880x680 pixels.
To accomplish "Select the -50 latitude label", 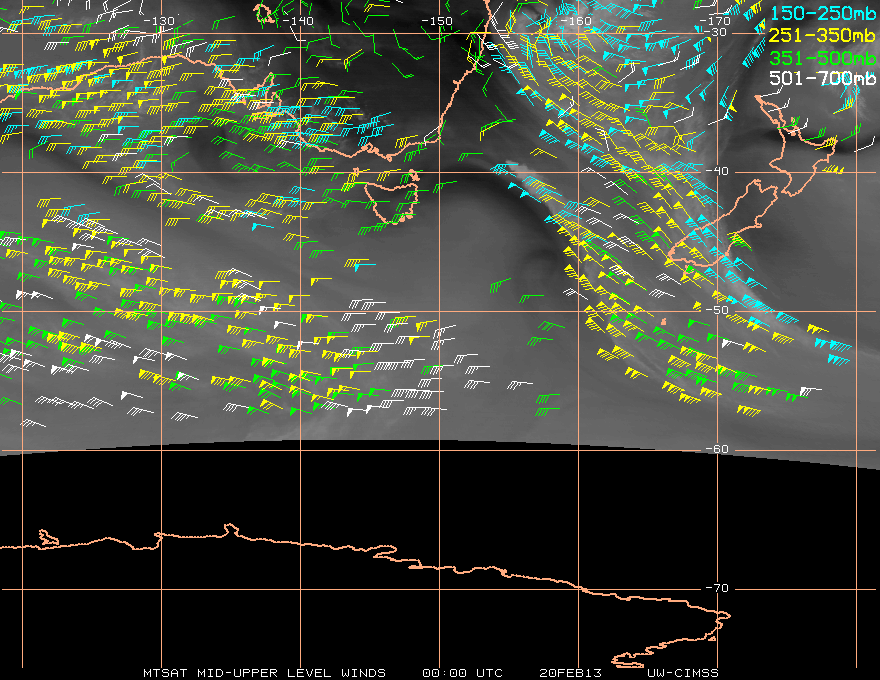I will (x=717, y=310).
